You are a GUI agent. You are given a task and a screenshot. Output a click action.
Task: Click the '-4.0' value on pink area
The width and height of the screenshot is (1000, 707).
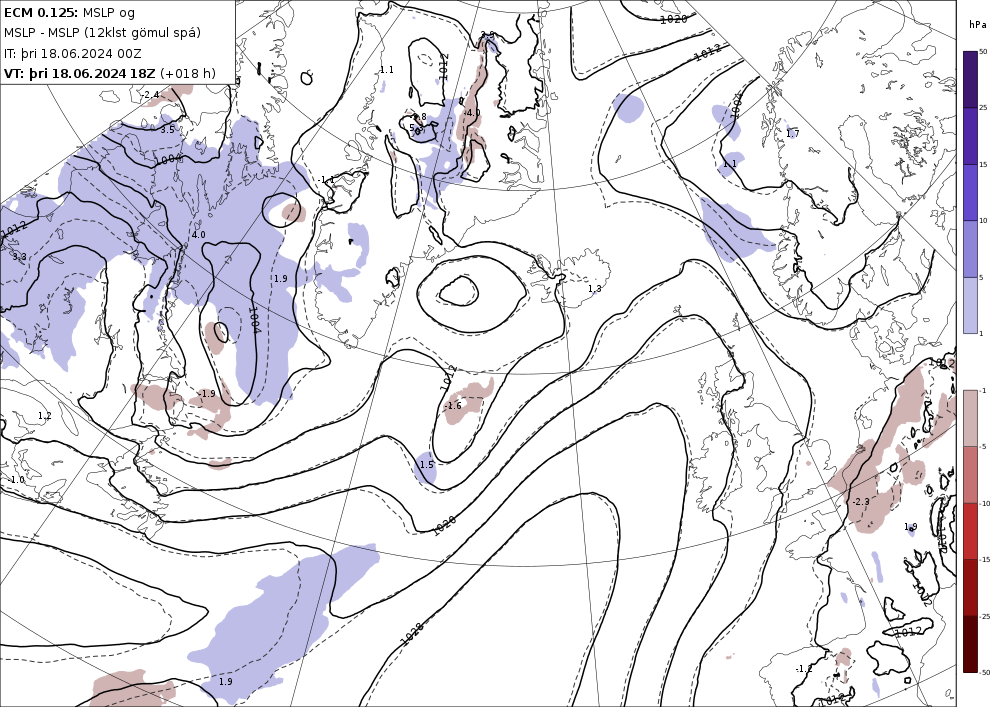click(471, 113)
